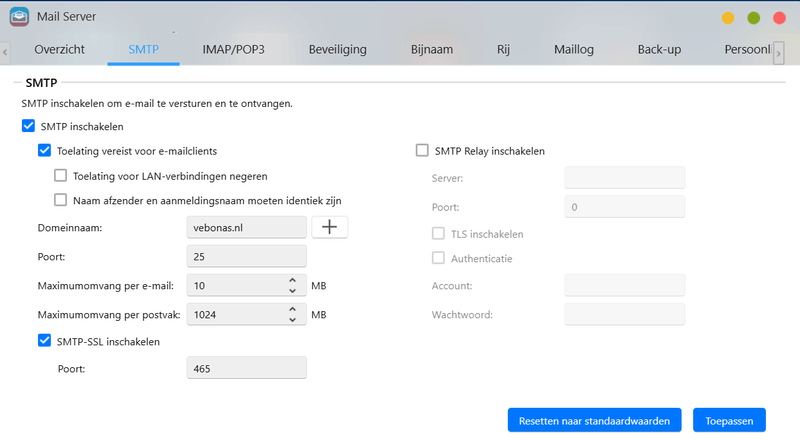800x440 pixels.
Task: Click the green maximize window button
Action: point(753,18)
